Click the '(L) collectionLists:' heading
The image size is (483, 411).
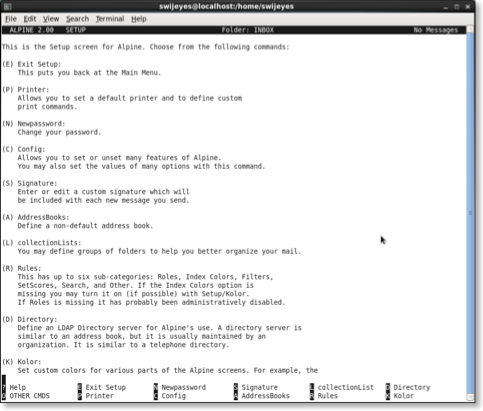pyautogui.click(x=42, y=243)
